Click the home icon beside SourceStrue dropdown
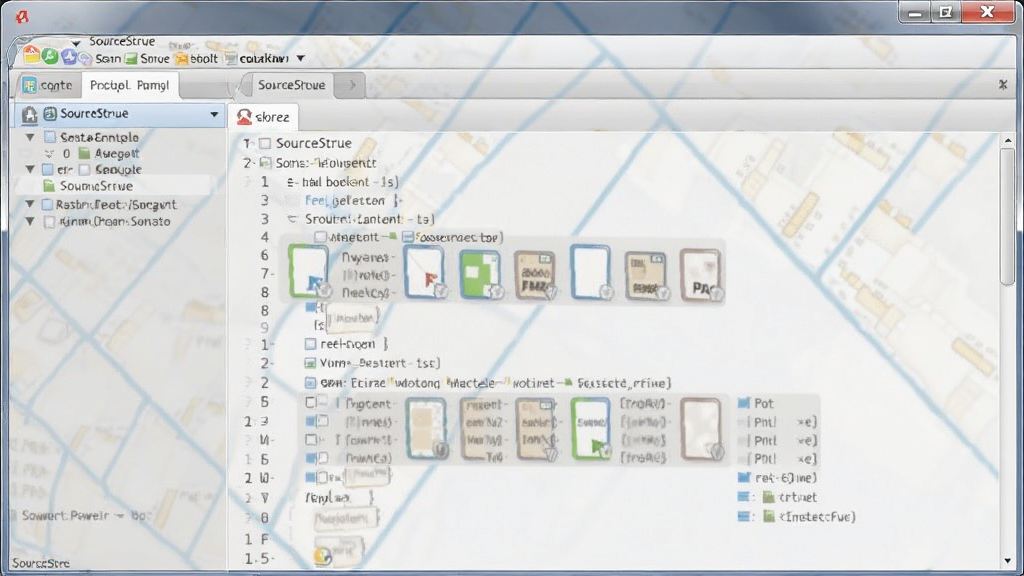The height and width of the screenshot is (576, 1024). click(29, 114)
